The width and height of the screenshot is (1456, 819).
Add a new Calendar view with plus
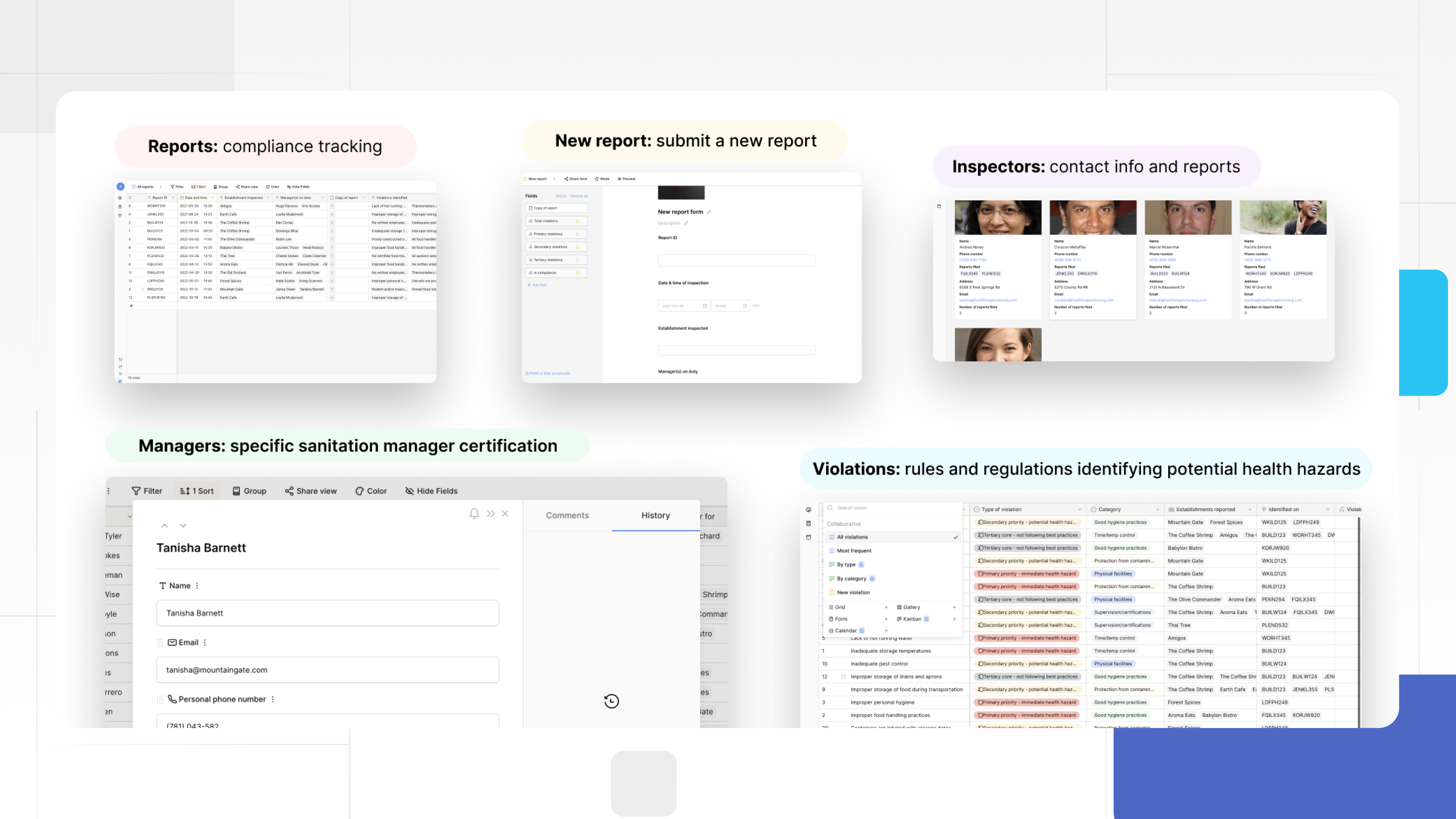tap(886, 631)
